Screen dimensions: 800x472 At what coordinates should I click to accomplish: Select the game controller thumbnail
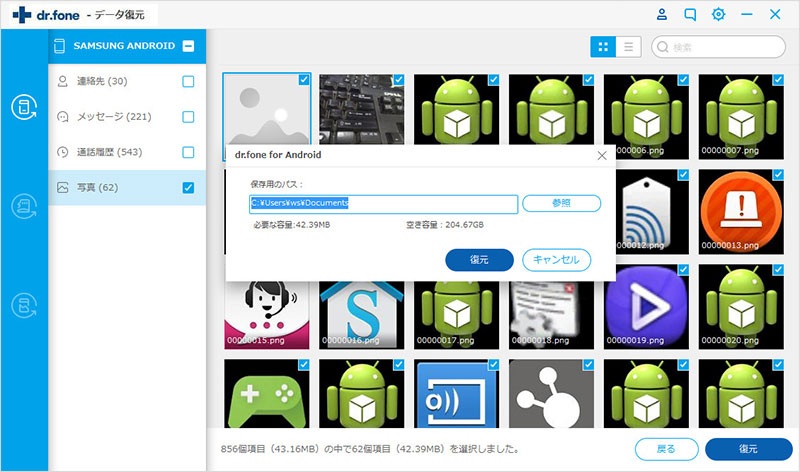point(267,393)
